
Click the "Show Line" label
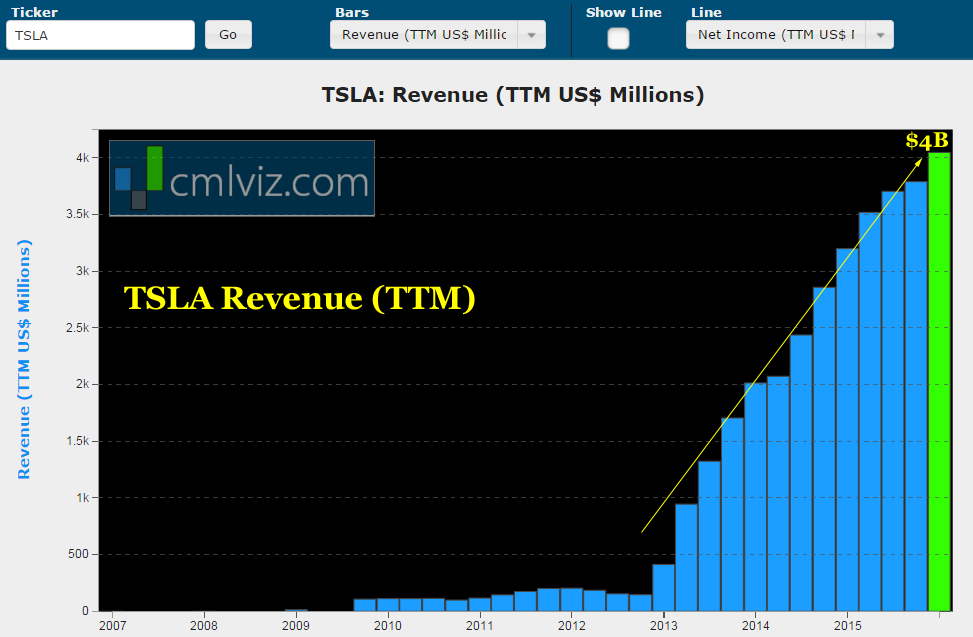click(x=624, y=12)
